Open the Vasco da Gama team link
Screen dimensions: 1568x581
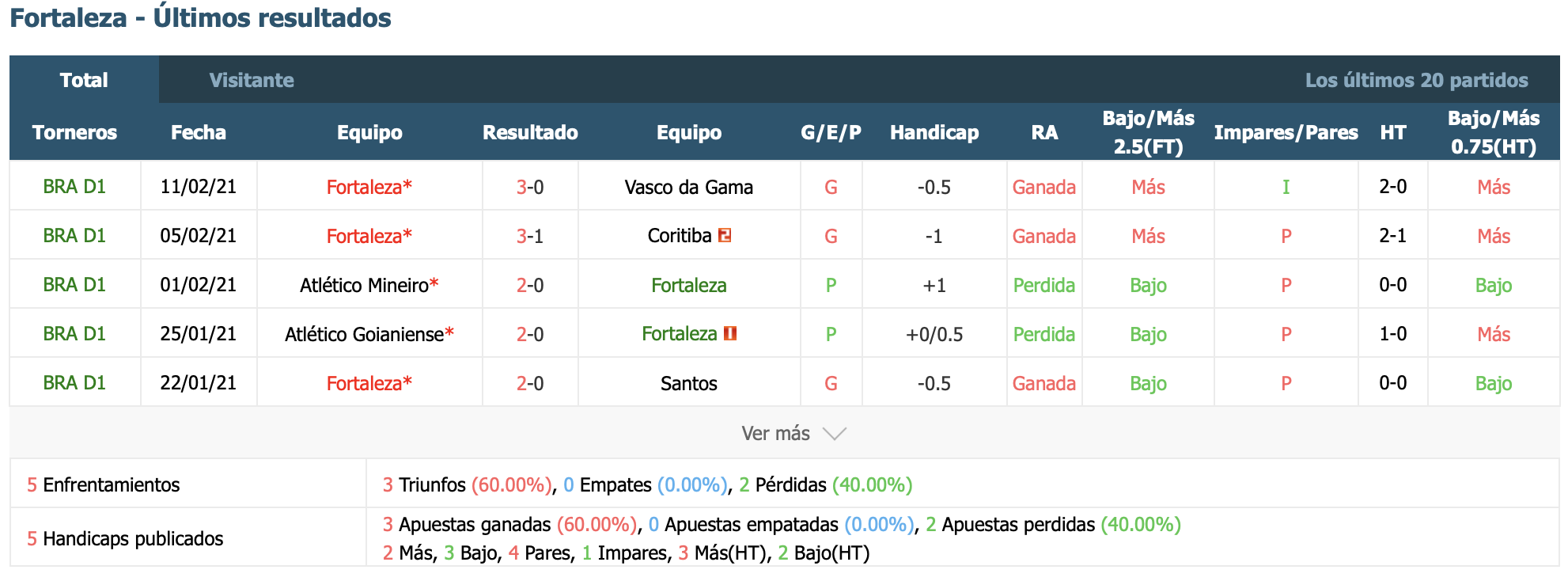(x=688, y=187)
